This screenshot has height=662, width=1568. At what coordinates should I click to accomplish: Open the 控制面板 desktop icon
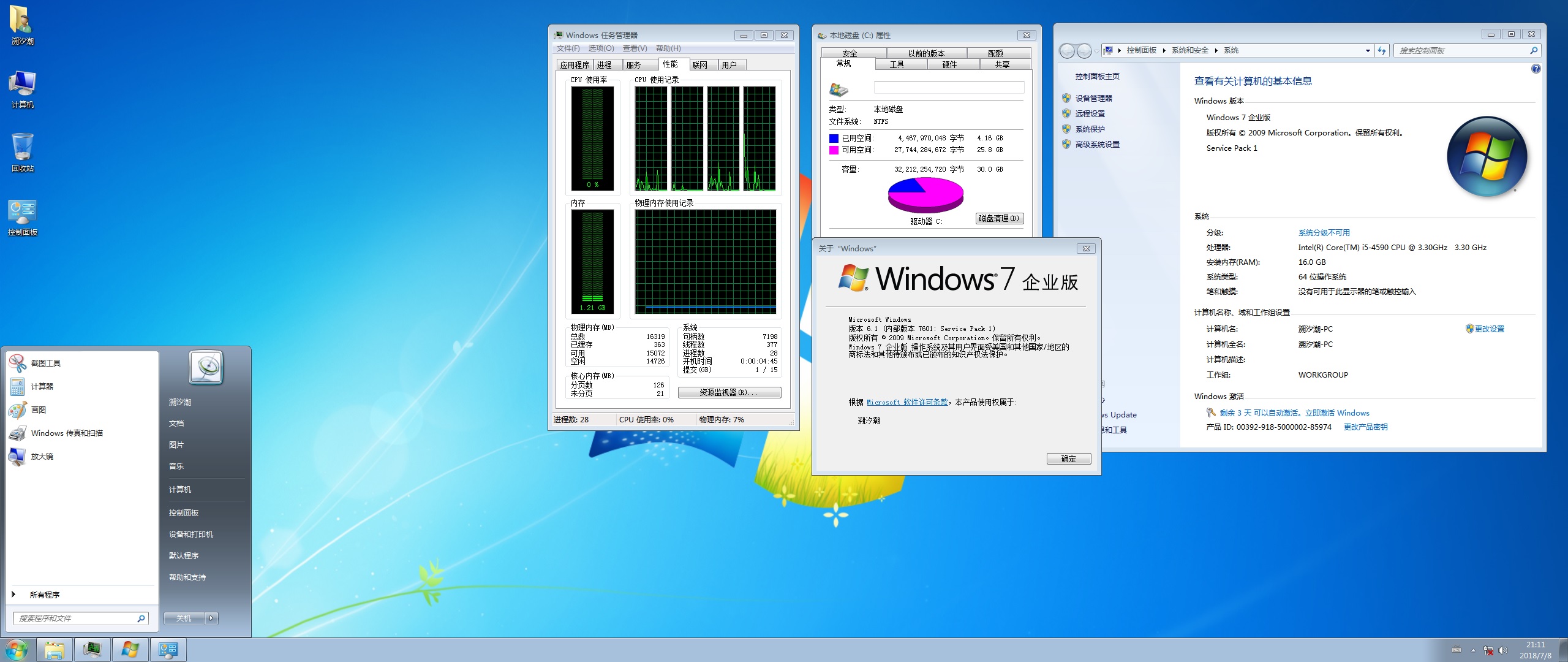pyautogui.click(x=22, y=217)
